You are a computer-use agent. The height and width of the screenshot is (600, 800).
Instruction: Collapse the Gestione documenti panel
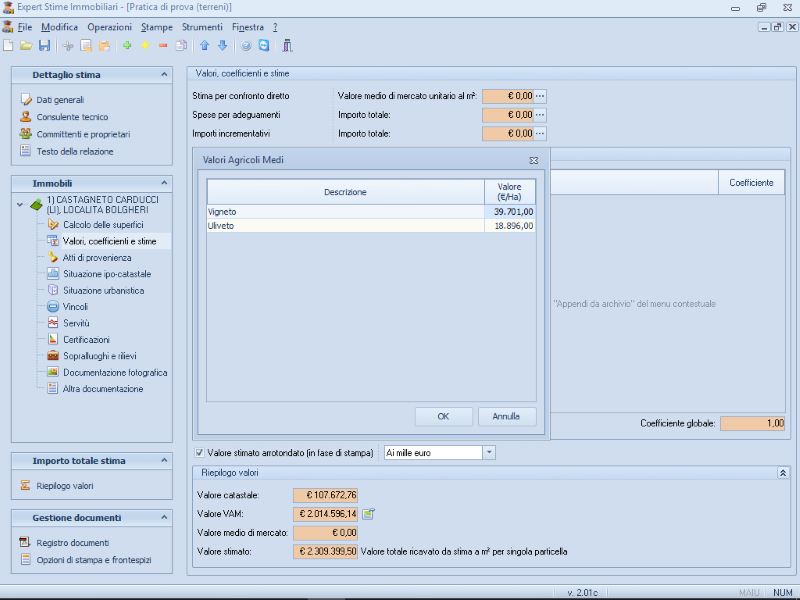[x=164, y=517]
